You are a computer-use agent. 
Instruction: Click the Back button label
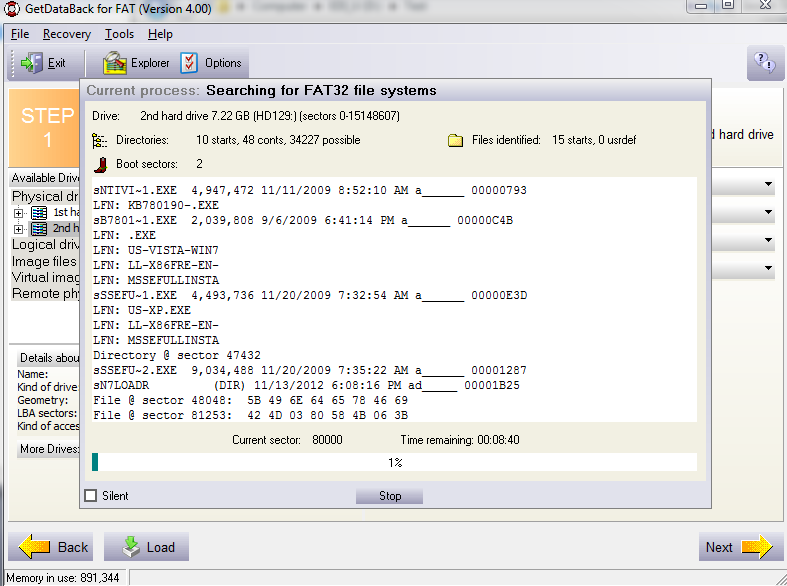coord(73,547)
